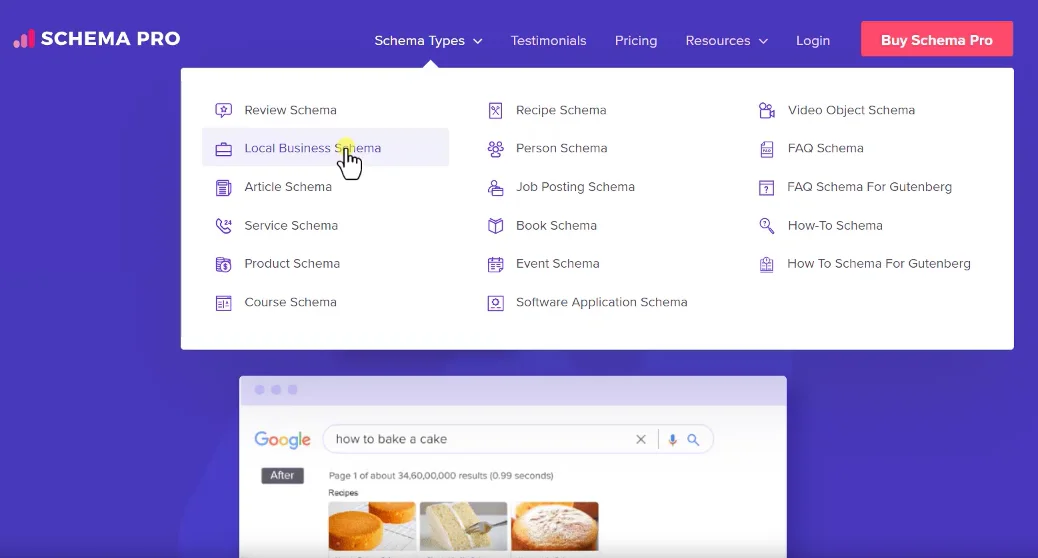1038x558 pixels.
Task: Click the Service Schema phone icon
Action: [224, 226]
